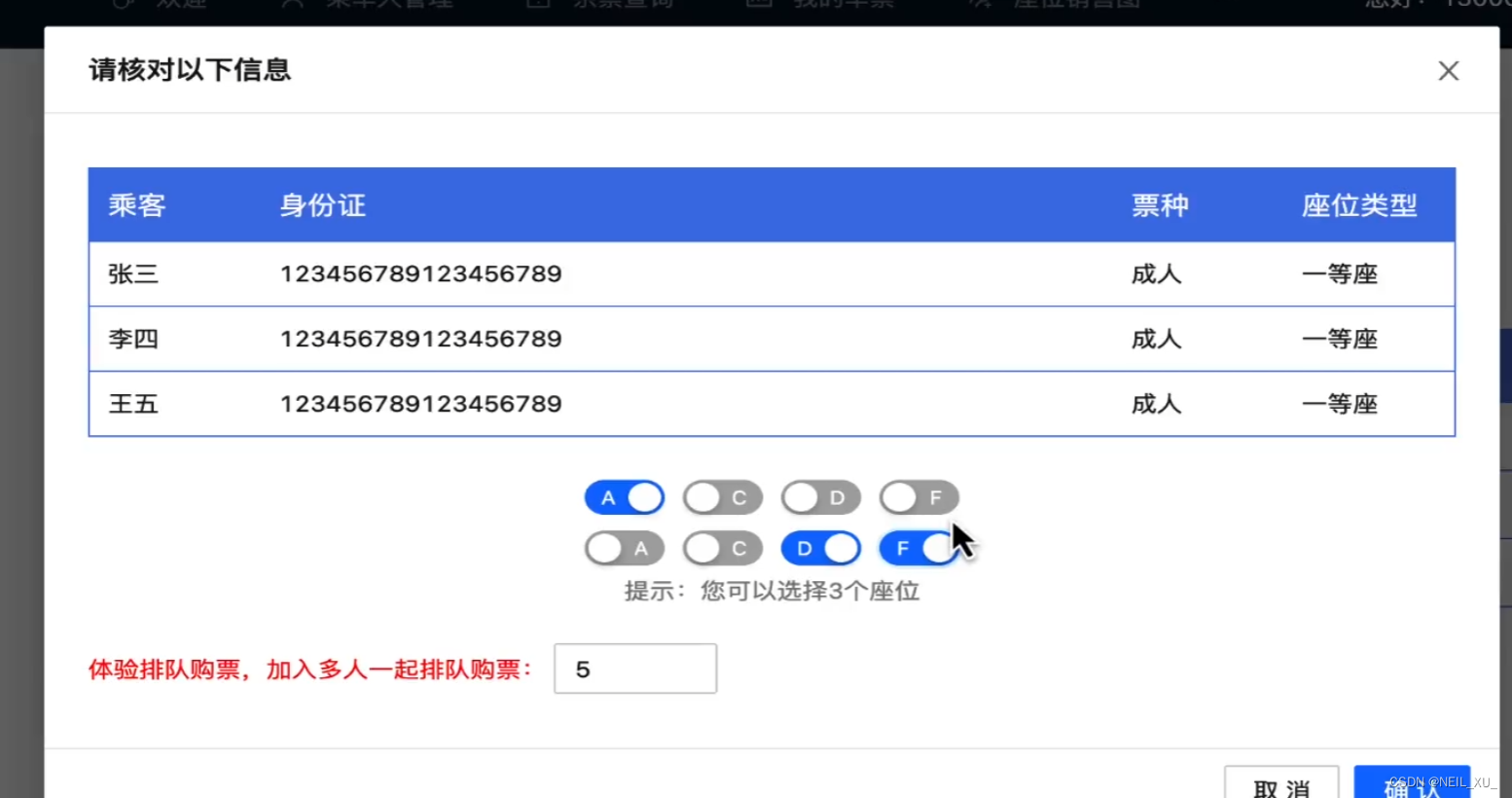Enable the second-row A seat toggle
Image resolution: width=1512 pixels, height=798 pixels.
pyautogui.click(x=625, y=548)
